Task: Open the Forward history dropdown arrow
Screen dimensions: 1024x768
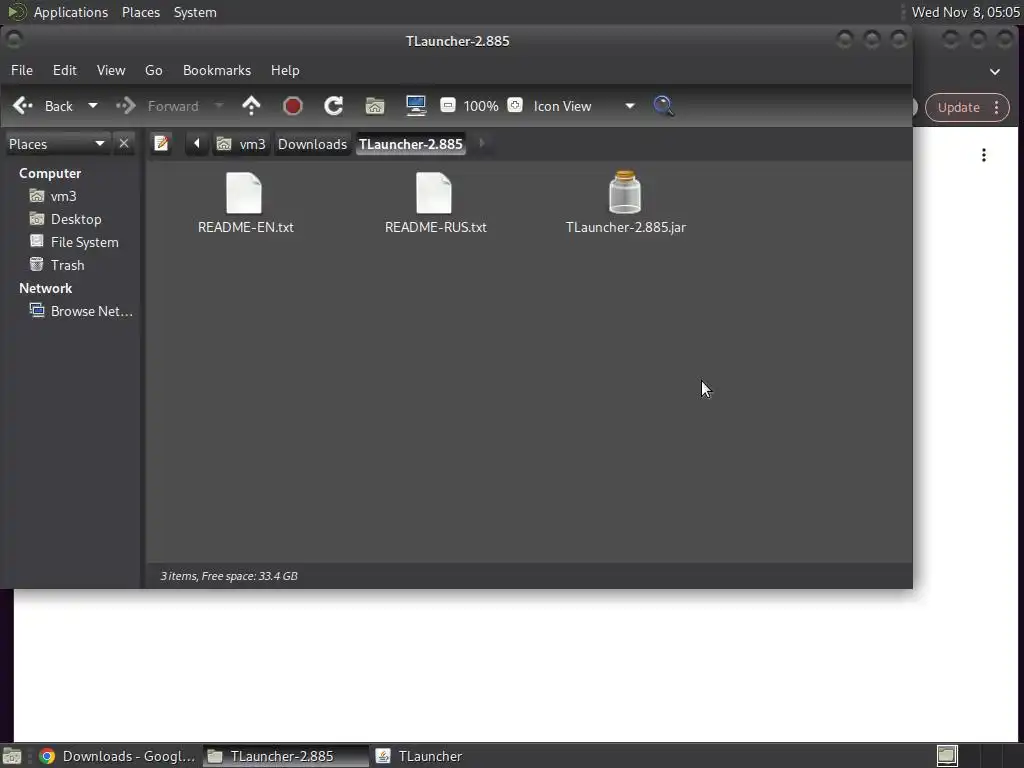Action: [x=219, y=106]
